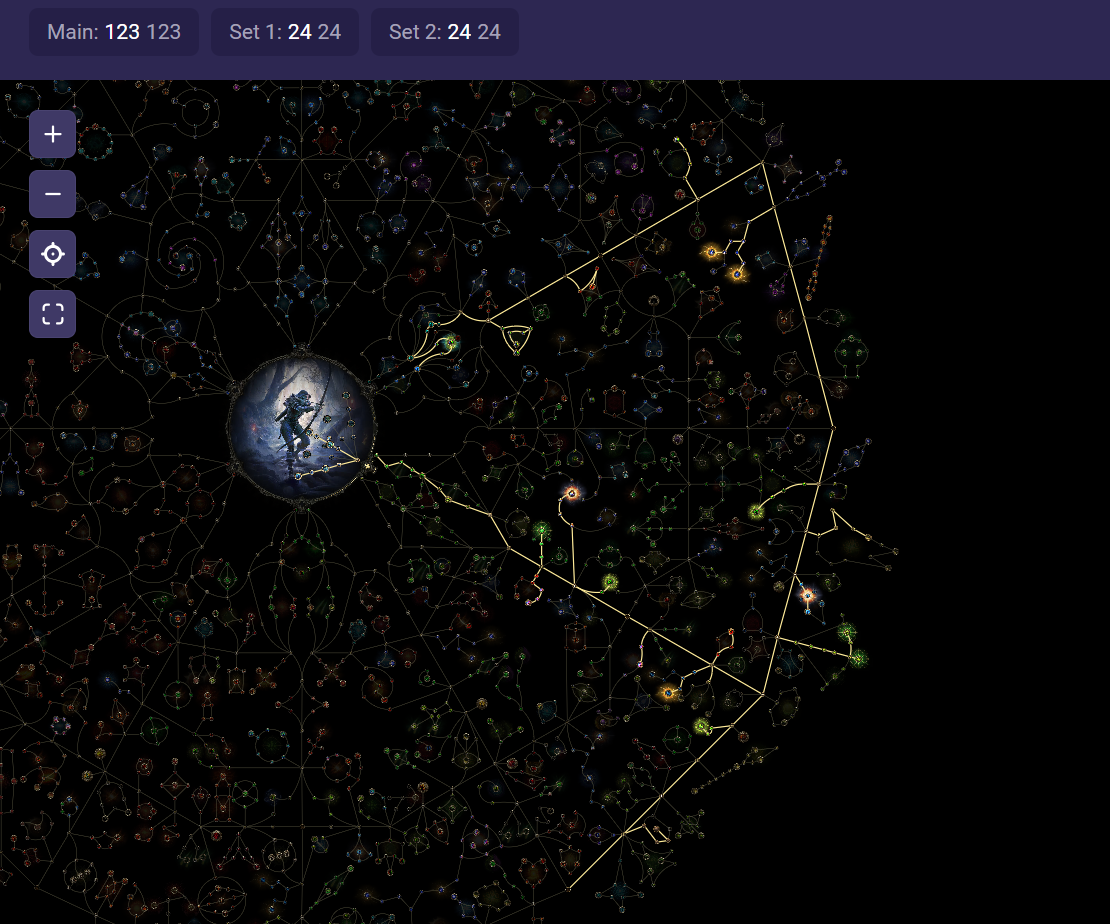Select the Set 1 weapon tab
The image size is (1110, 924).
(x=285, y=32)
